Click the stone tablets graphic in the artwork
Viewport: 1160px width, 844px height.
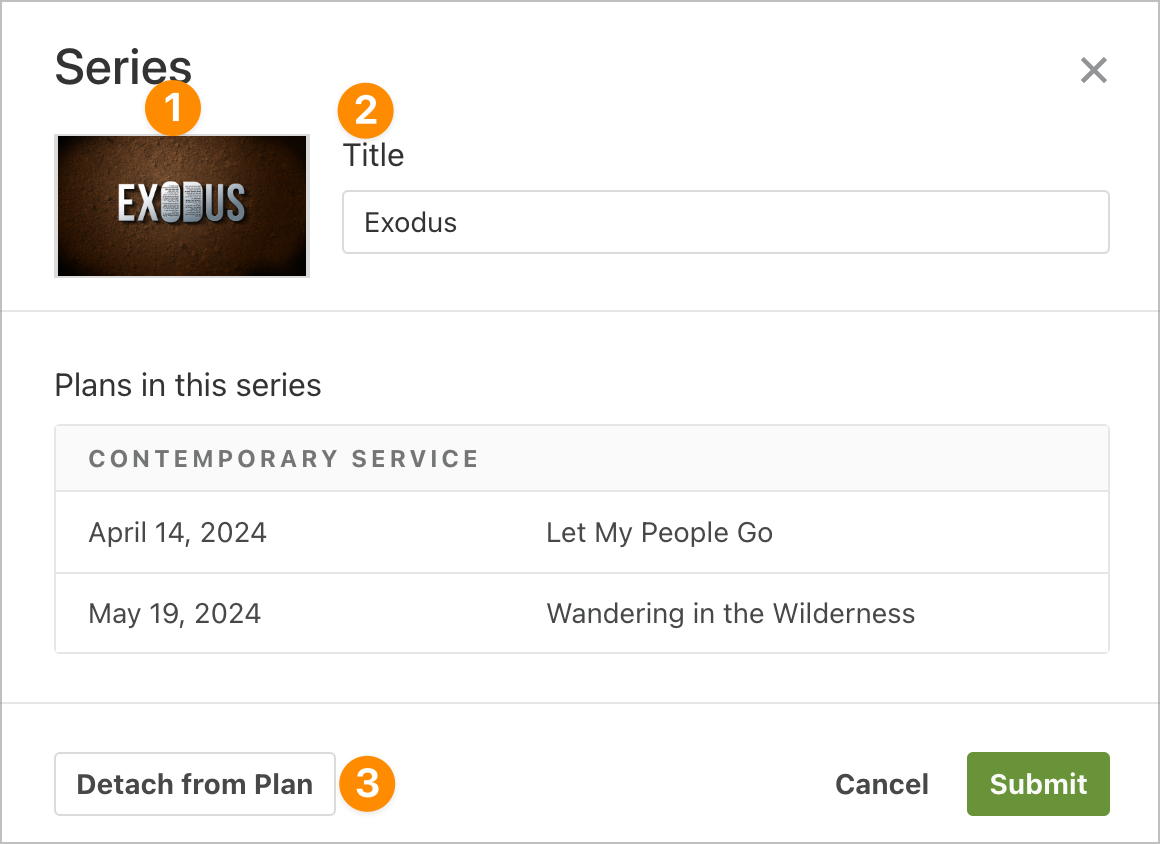[181, 203]
